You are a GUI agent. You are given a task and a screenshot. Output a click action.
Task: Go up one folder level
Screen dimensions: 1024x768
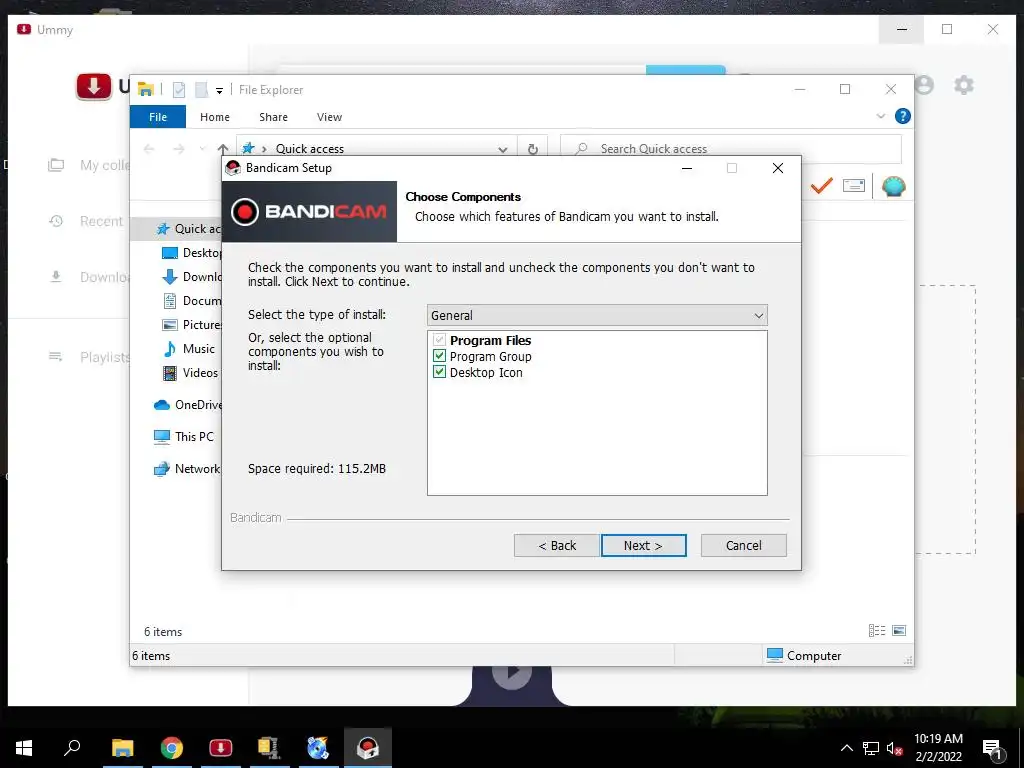[x=223, y=149]
